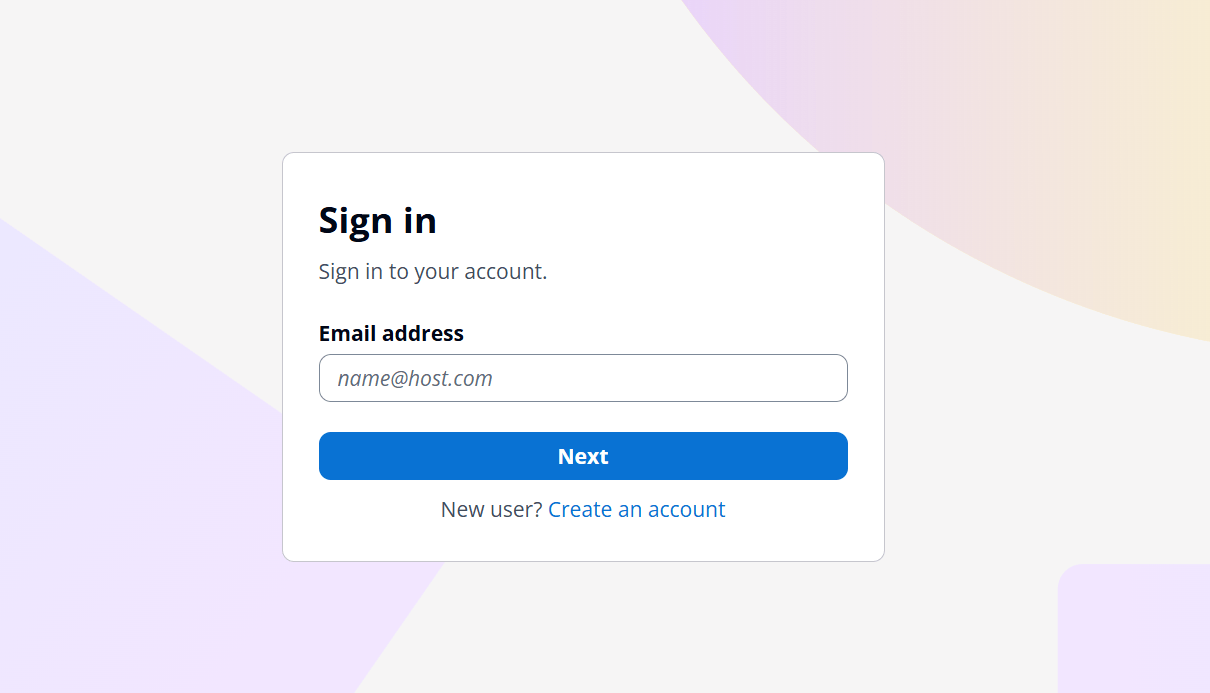Click the 'New user?' text

(x=491, y=510)
